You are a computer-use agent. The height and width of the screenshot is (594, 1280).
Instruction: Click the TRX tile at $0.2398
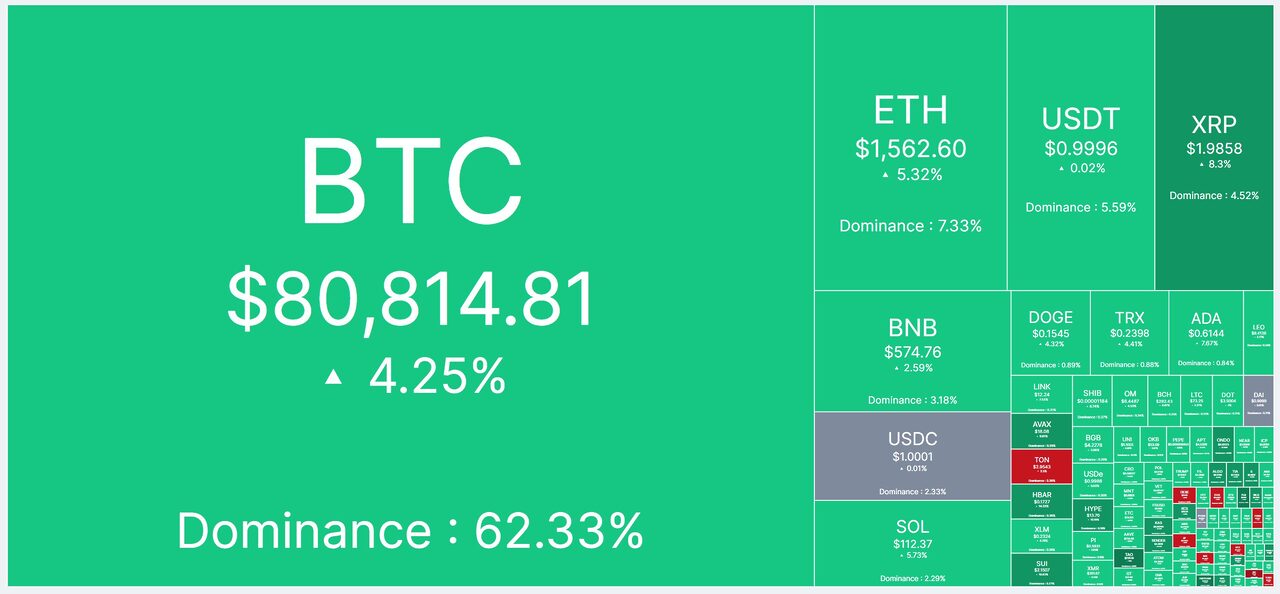click(1128, 332)
